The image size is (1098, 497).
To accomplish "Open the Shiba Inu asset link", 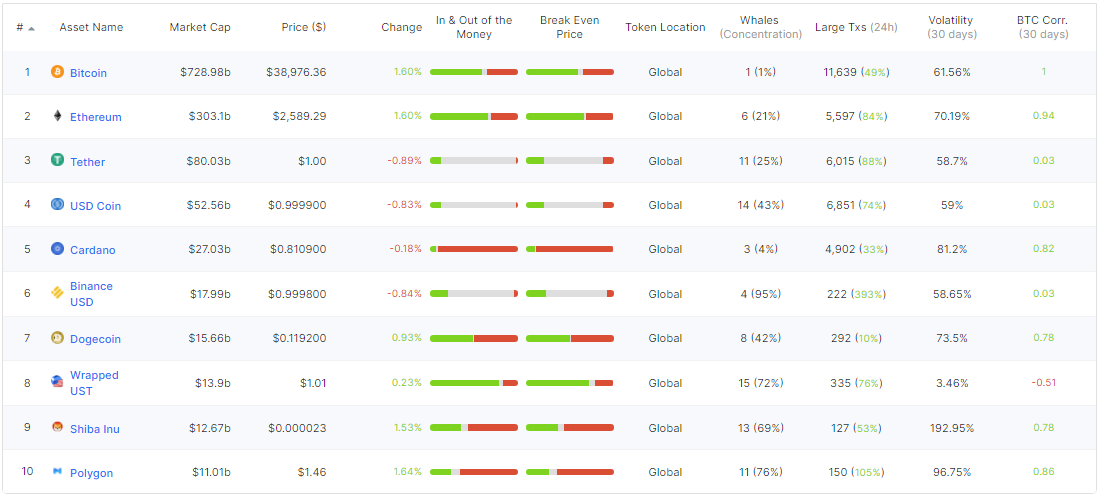I will point(95,428).
